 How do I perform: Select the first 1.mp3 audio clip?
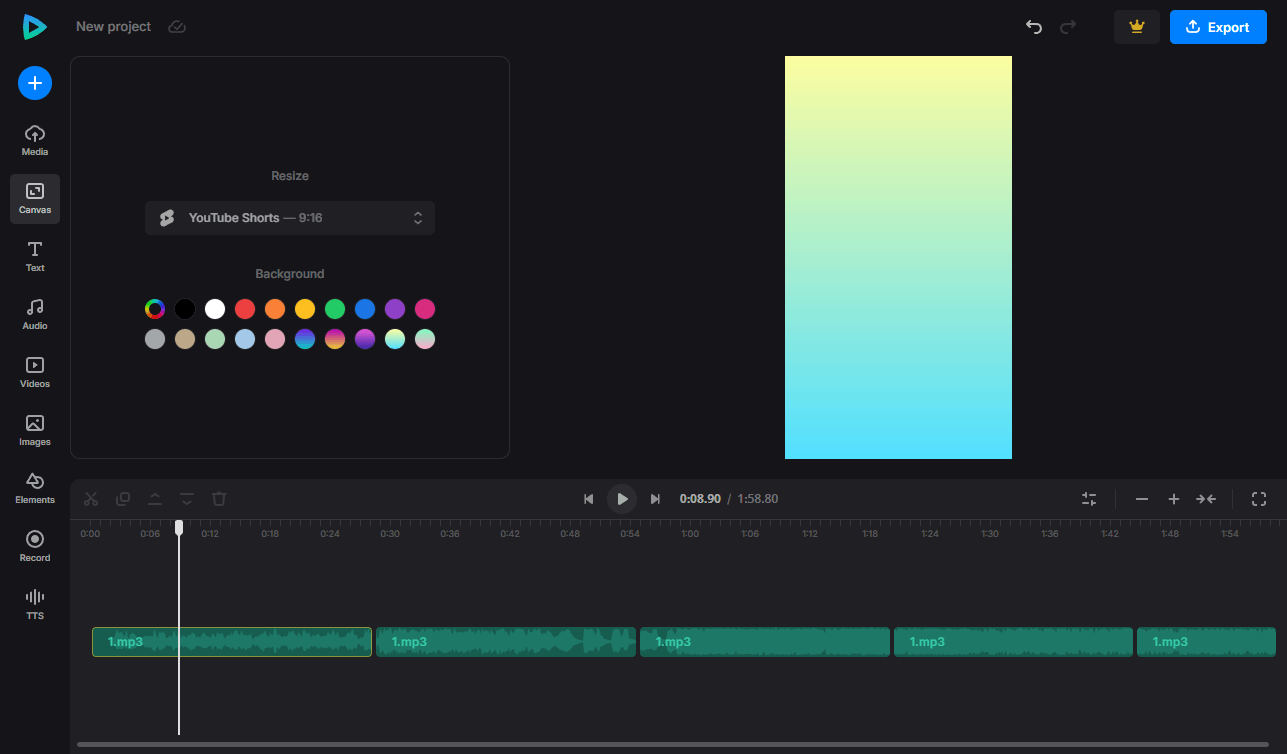[232, 642]
